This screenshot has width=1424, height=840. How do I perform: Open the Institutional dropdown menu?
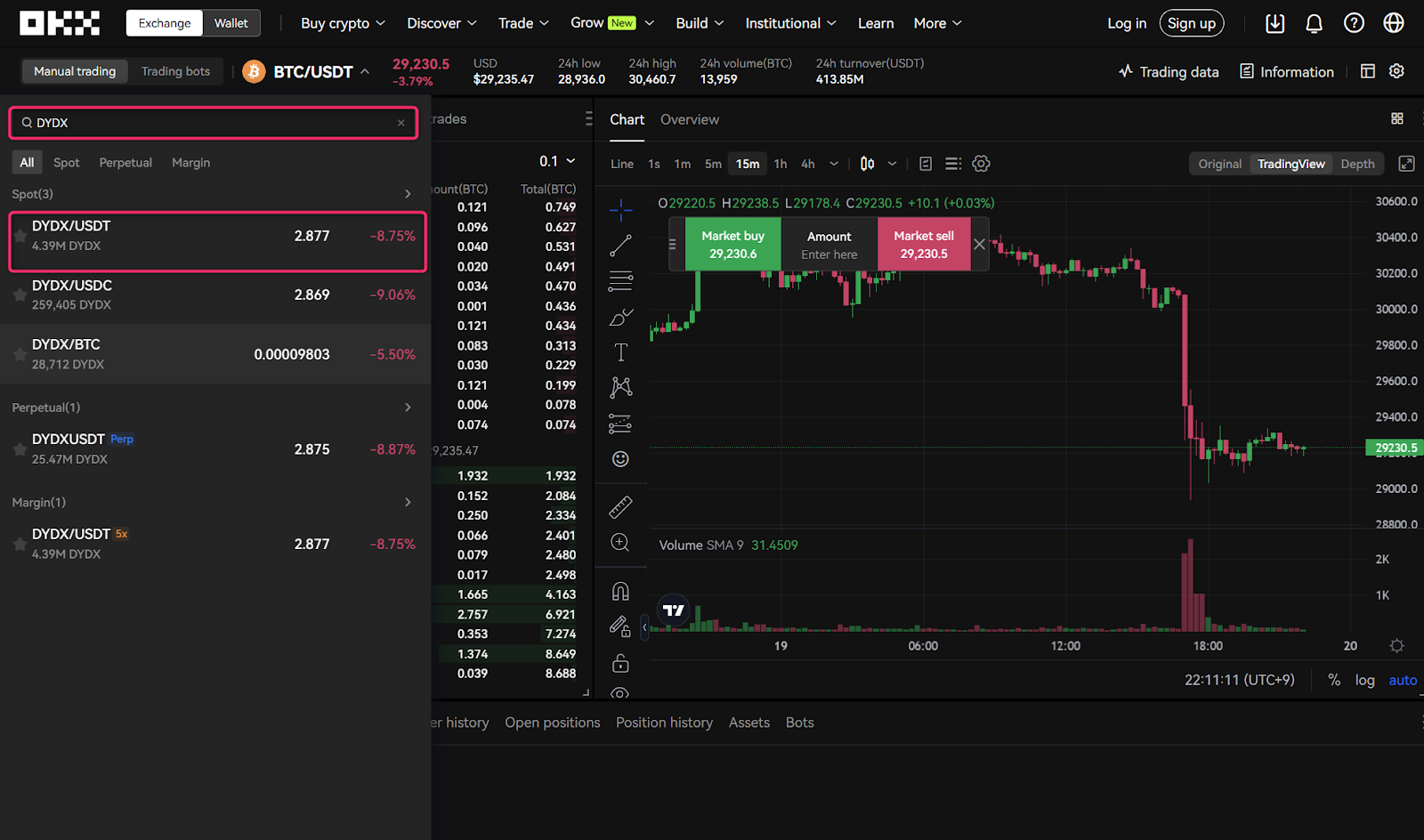pos(790,23)
